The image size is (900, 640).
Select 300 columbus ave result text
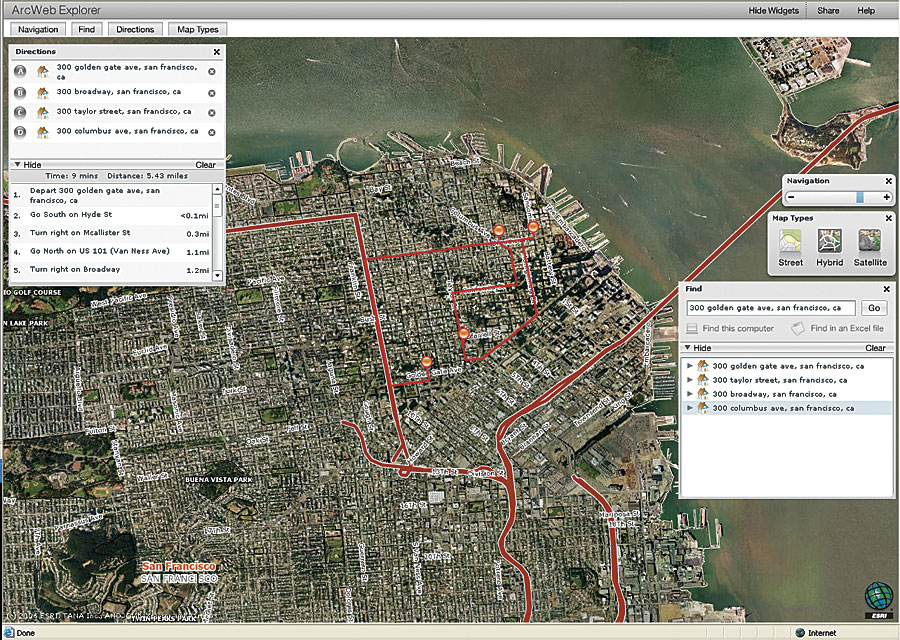pos(783,408)
